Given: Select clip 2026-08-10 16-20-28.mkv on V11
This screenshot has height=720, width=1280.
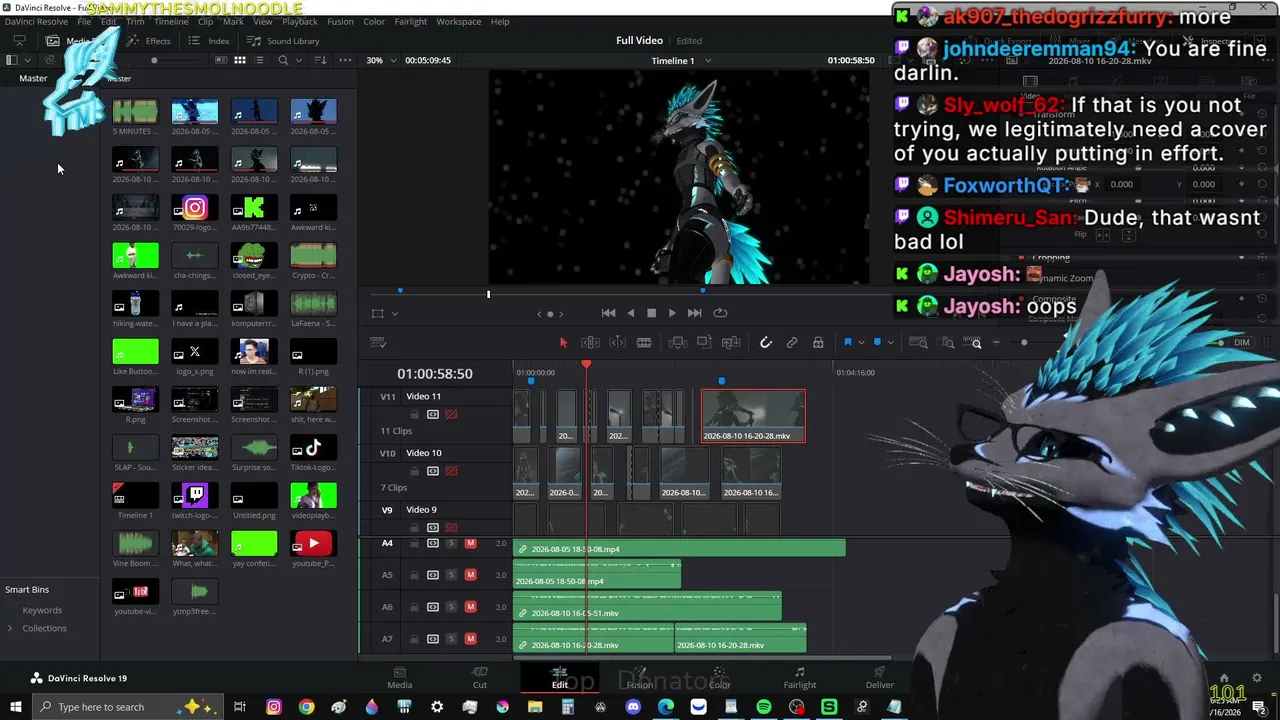Looking at the screenshot, I should click(x=753, y=416).
